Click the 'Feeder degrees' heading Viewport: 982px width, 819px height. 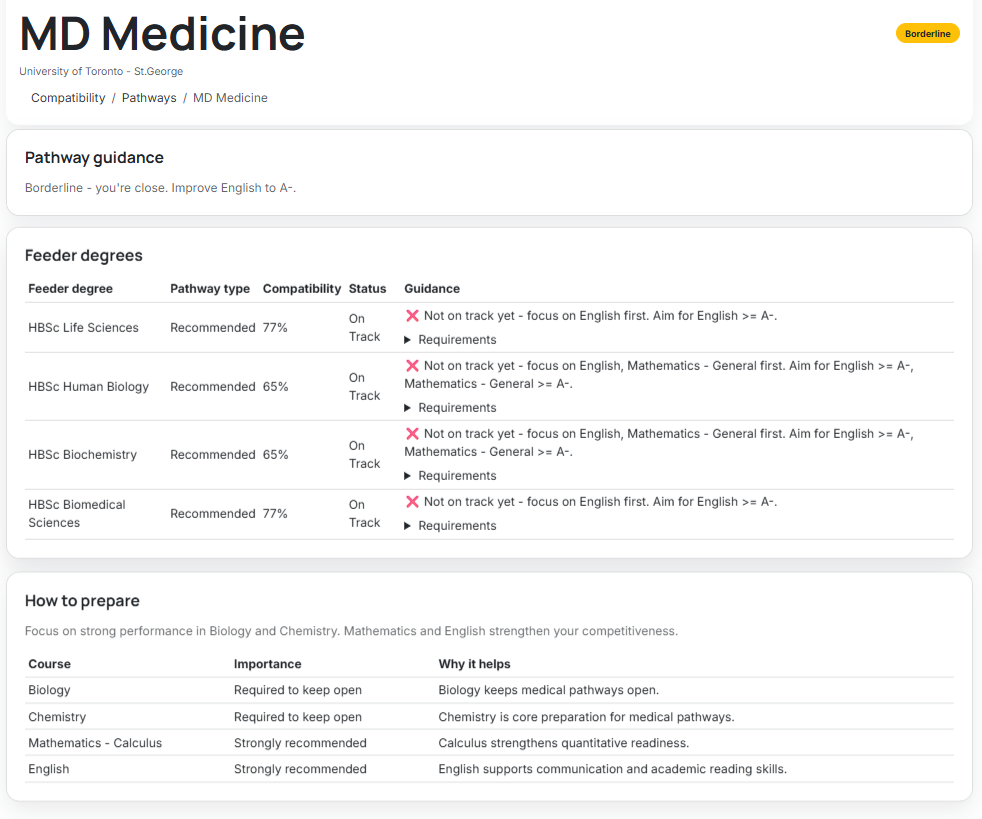click(x=84, y=255)
